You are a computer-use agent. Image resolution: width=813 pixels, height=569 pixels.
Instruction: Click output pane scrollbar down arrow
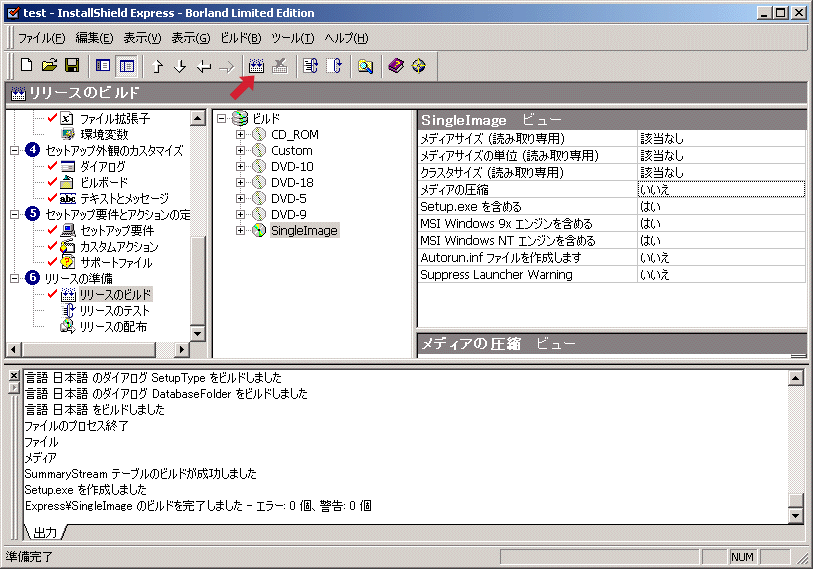click(x=795, y=515)
